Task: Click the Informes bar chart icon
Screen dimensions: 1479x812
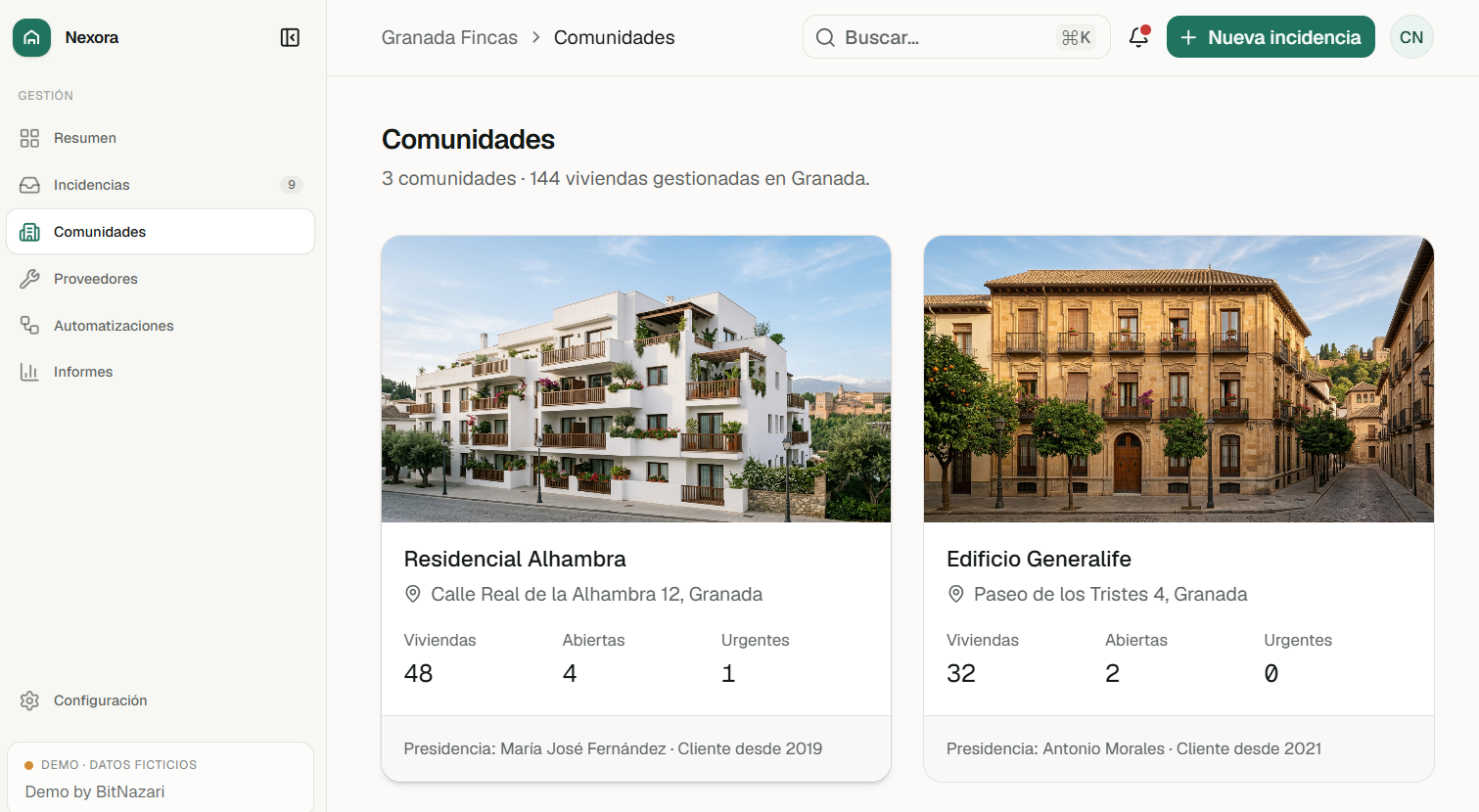Action: pos(29,372)
